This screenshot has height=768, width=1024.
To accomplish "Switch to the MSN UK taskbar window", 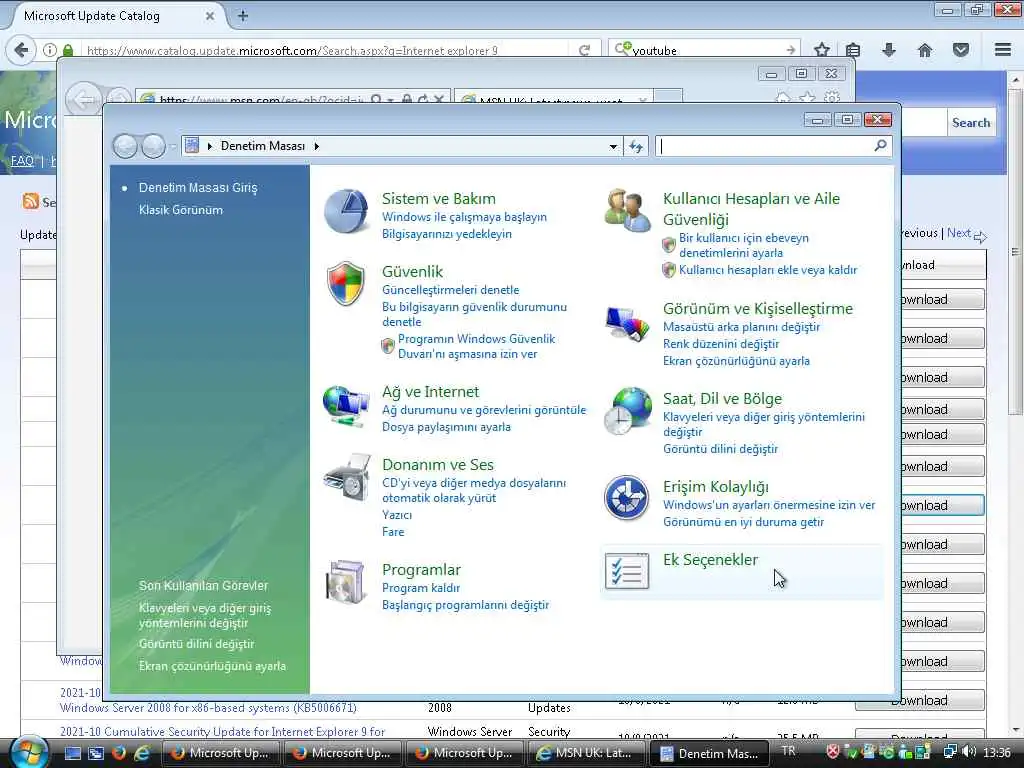I will click(586, 753).
